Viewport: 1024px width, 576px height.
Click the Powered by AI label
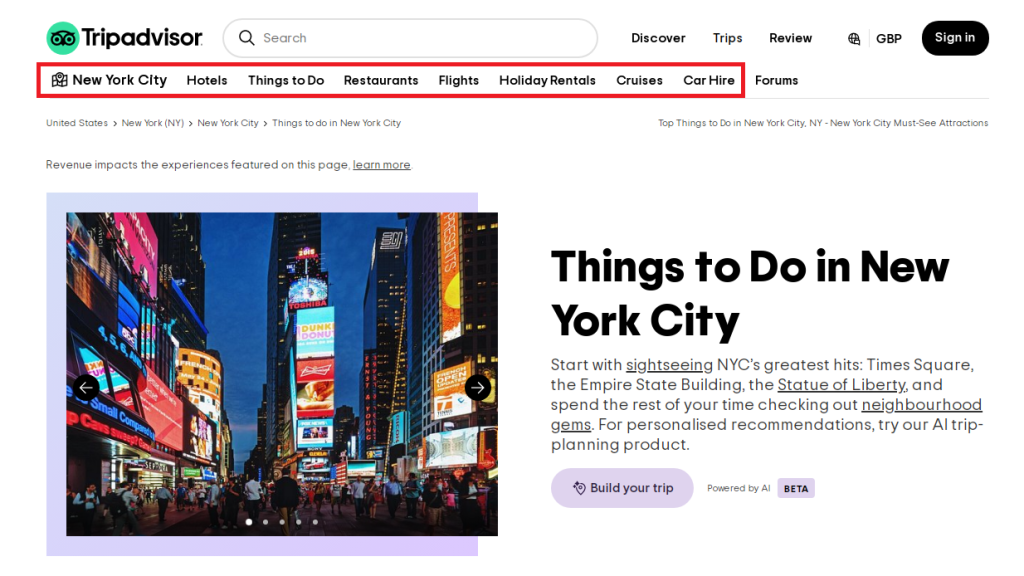click(739, 488)
